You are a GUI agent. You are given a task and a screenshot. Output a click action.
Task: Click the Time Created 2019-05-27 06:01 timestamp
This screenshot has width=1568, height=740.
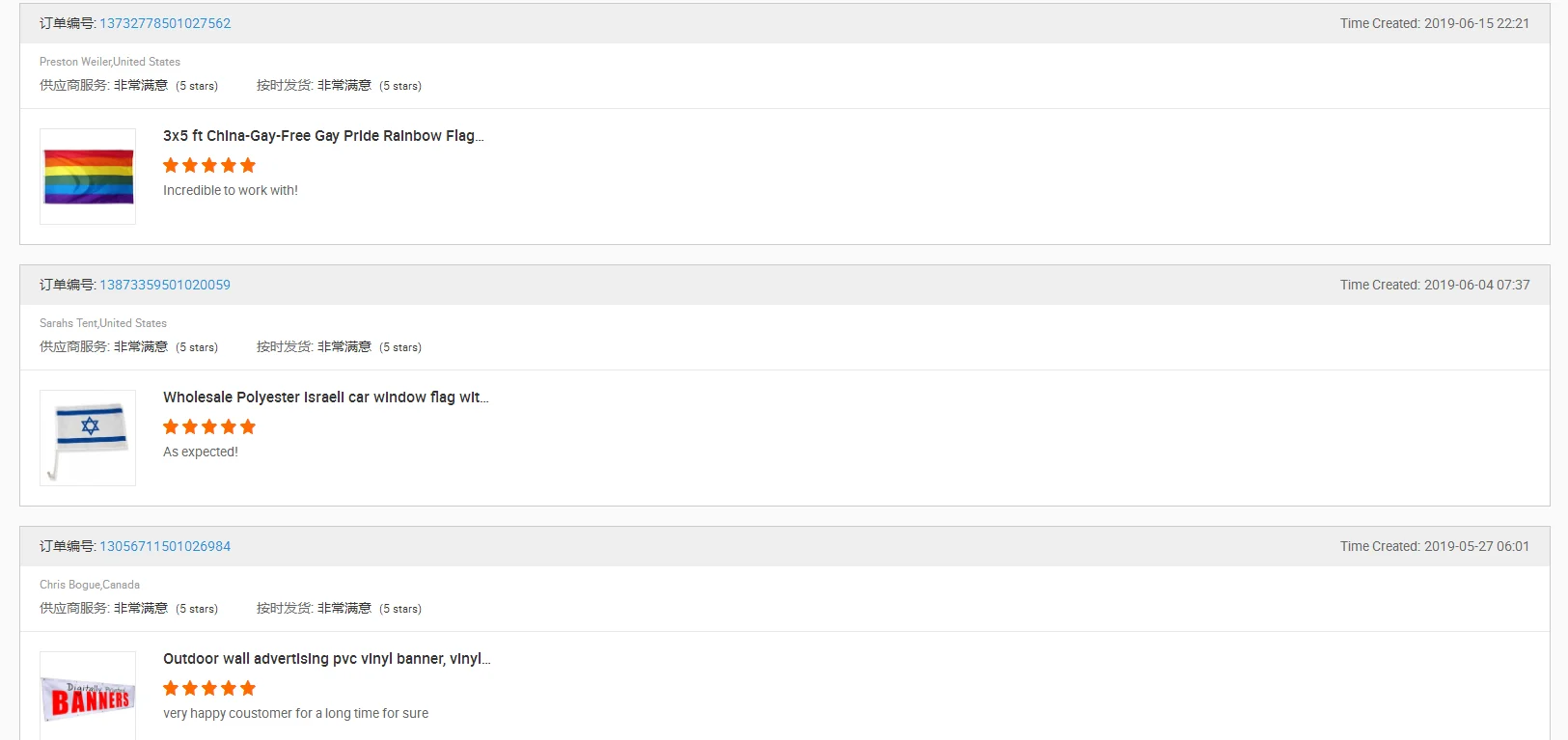tap(1434, 546)
